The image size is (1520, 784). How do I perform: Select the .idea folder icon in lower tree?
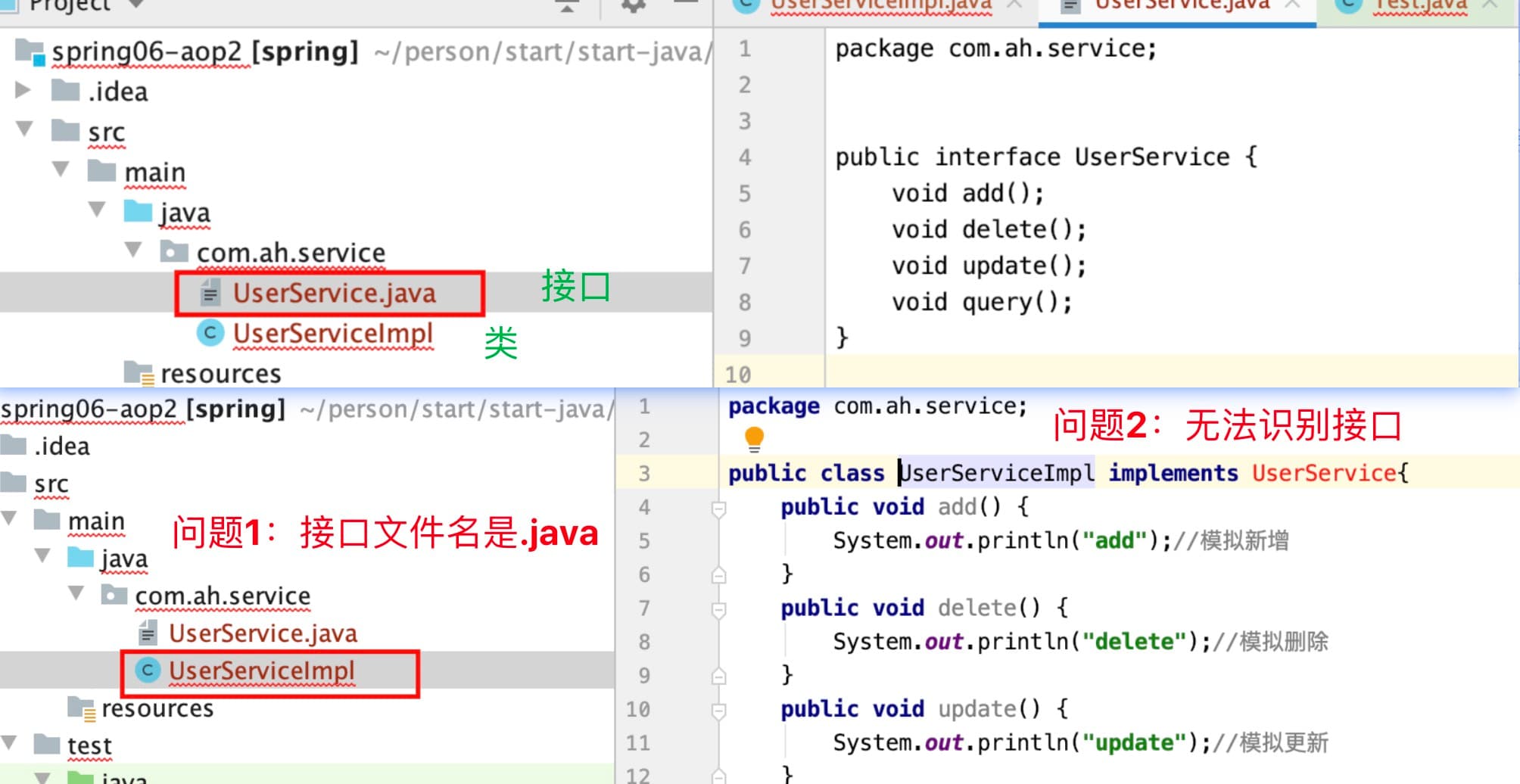[14, 445]
